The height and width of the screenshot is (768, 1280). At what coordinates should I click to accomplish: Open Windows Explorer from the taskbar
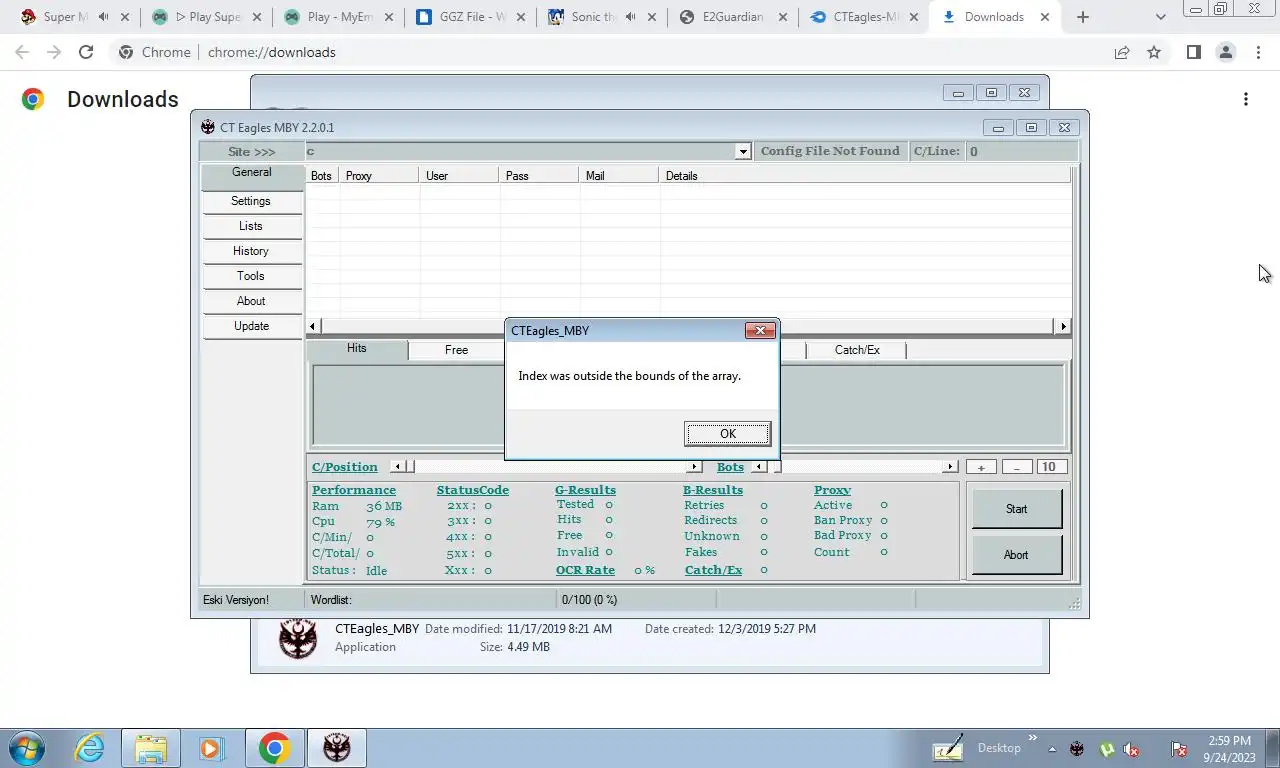[x=150, y=748]
